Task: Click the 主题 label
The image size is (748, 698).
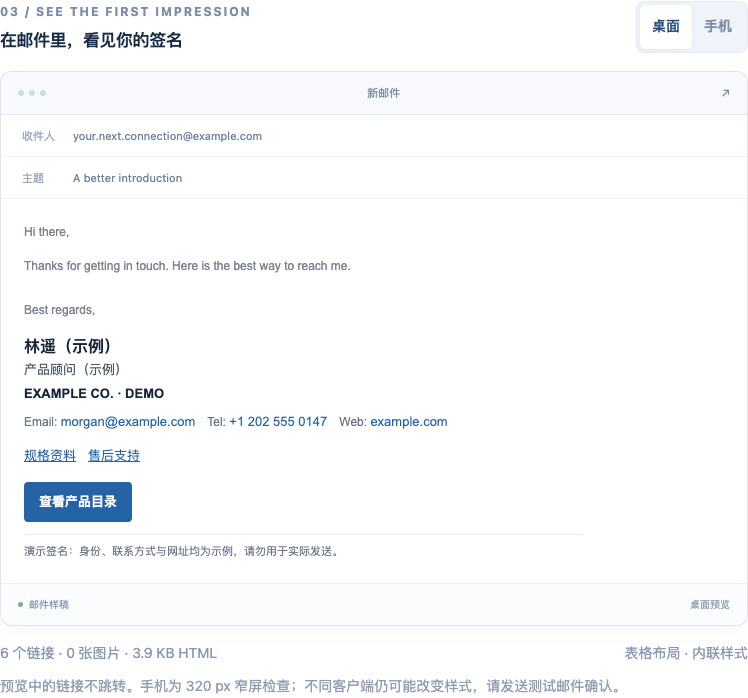Action: coord(33,178)
